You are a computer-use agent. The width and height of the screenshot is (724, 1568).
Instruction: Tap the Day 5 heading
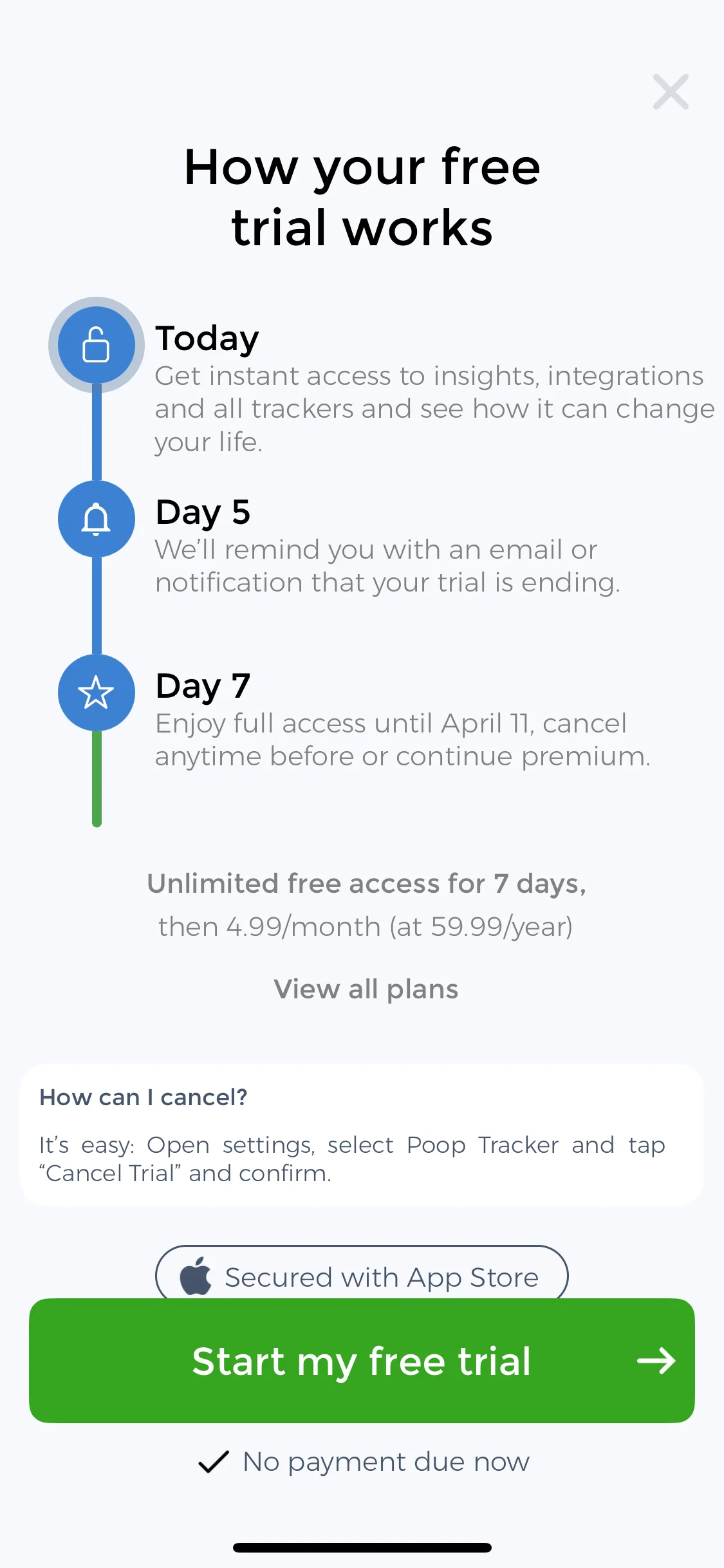[x=203, y=513]
